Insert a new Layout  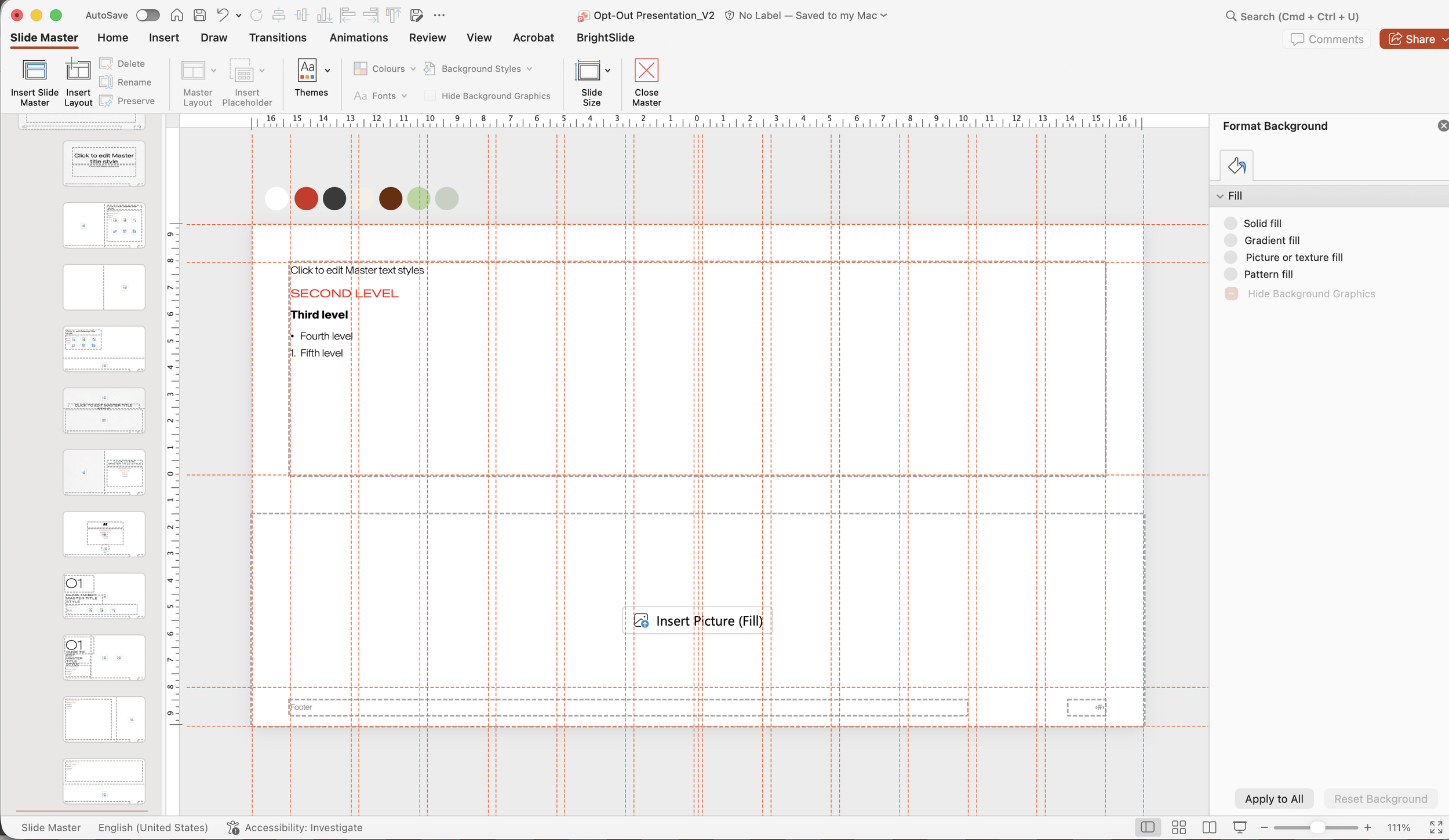click(78, 83)
